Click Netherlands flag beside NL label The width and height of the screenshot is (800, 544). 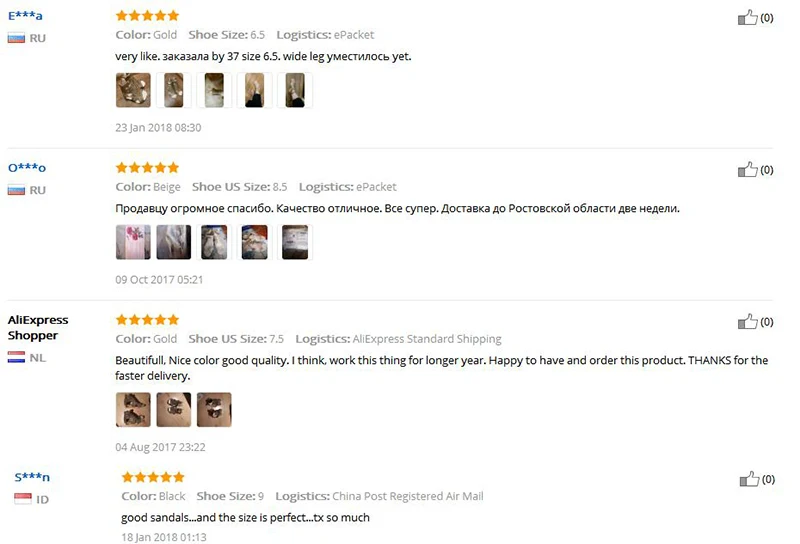coord(16,357)
